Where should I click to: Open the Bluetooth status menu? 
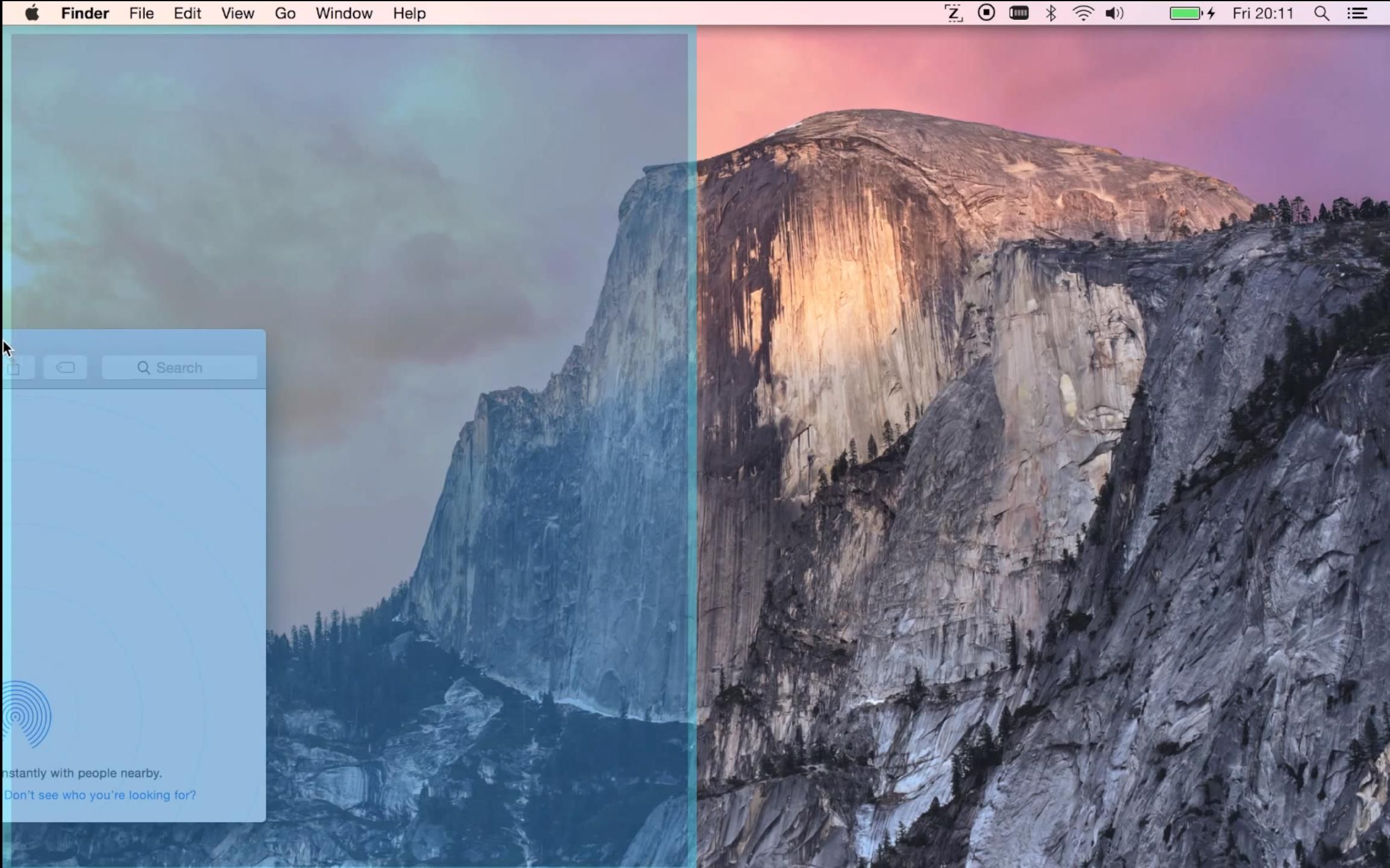[x=1050, y=12]
